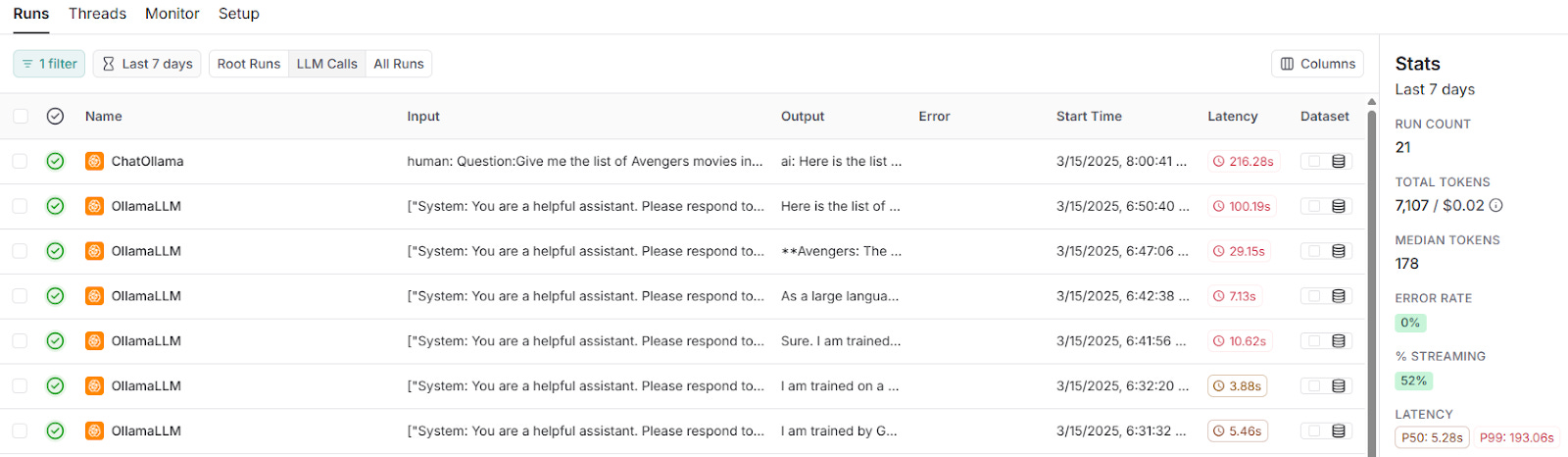Click the Name column header
Image resolution: width=1568 pixels, height=457 pixels.
click(x=104, y=116)
